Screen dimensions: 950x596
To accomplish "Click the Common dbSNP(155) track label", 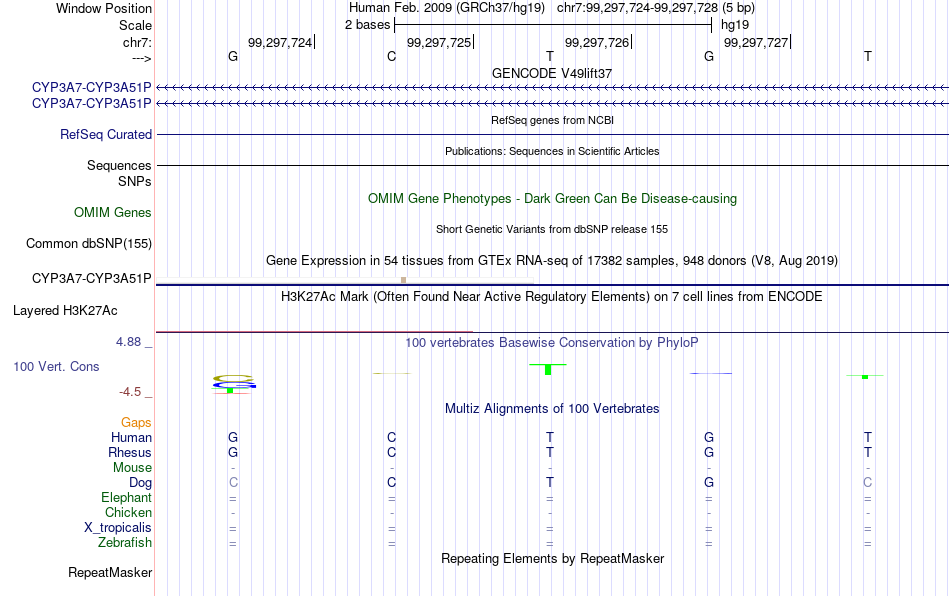I will point(89,243).
